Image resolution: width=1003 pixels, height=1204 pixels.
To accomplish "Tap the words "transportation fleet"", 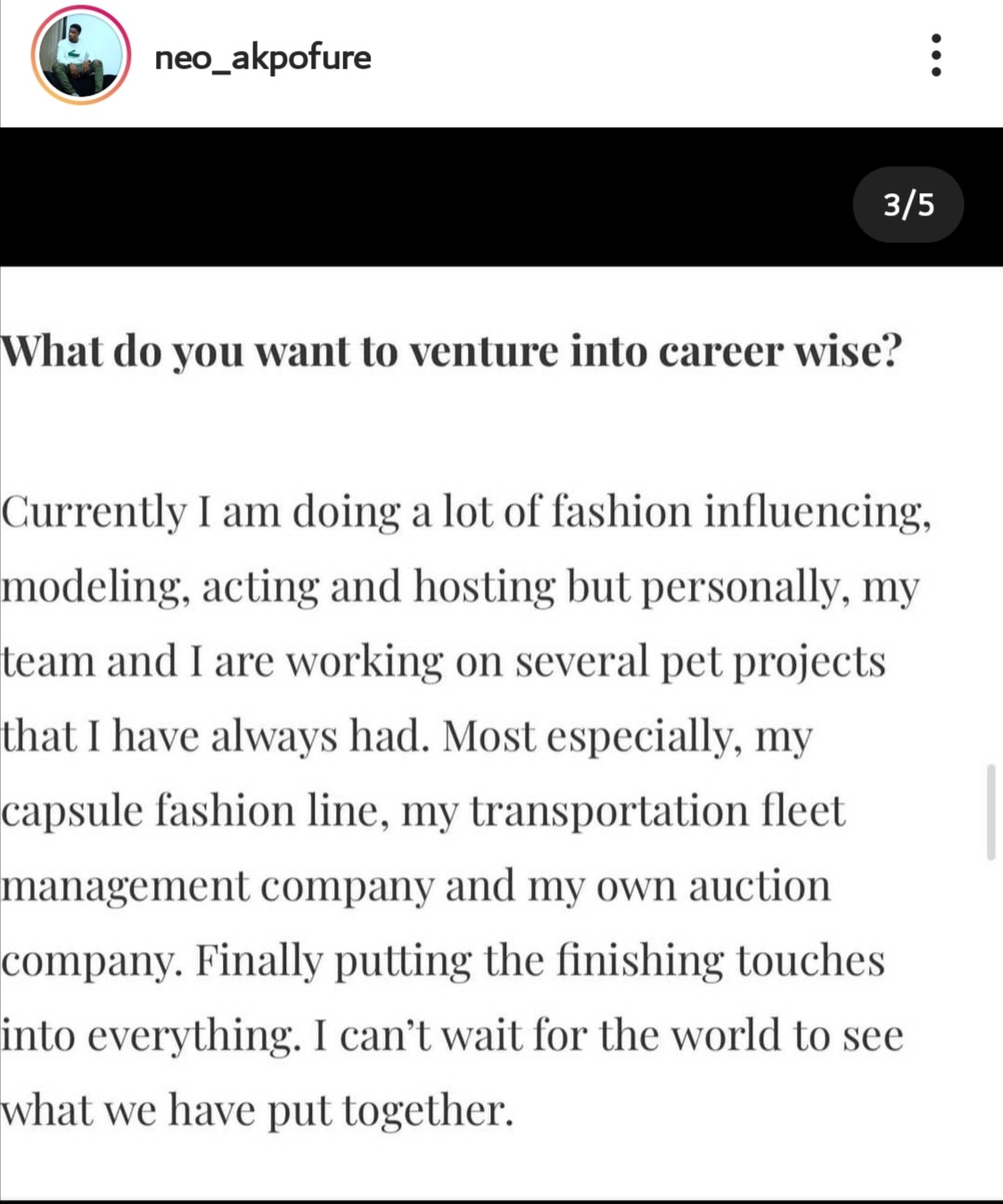I will pos(658,811).
